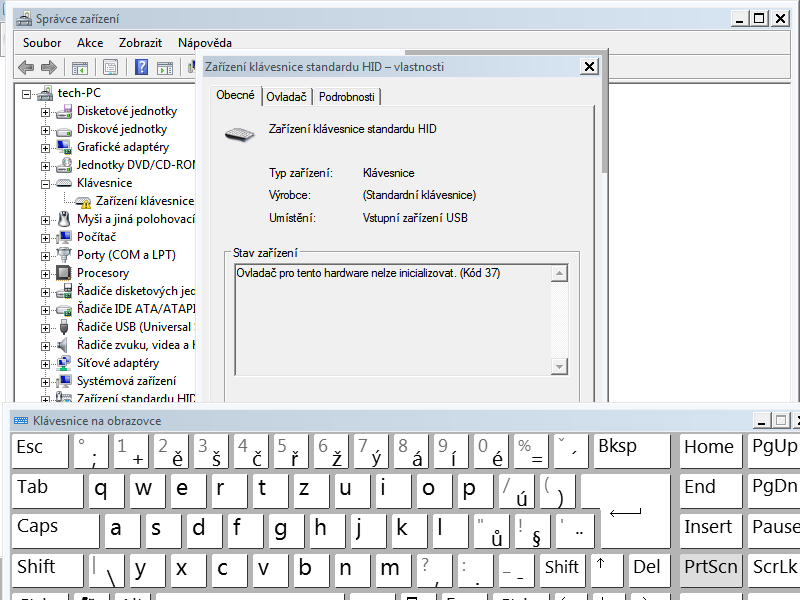Click the Forward arrow toolbar icon
Image resolution: width=800 pixels, height=600 pixels.
pos(48,67)
